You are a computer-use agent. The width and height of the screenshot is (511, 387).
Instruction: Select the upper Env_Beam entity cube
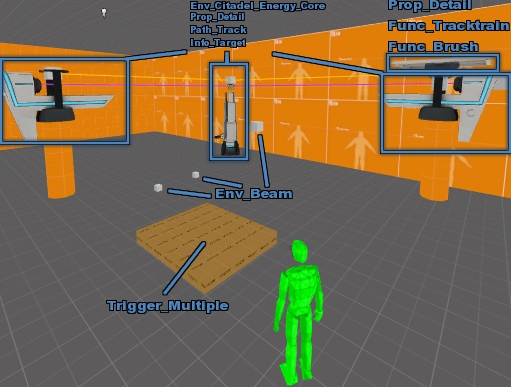point(196,175)
